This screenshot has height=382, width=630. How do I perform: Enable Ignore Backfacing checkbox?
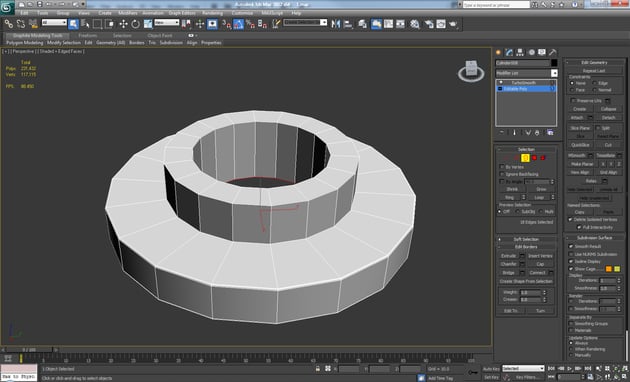coord(502,174)
